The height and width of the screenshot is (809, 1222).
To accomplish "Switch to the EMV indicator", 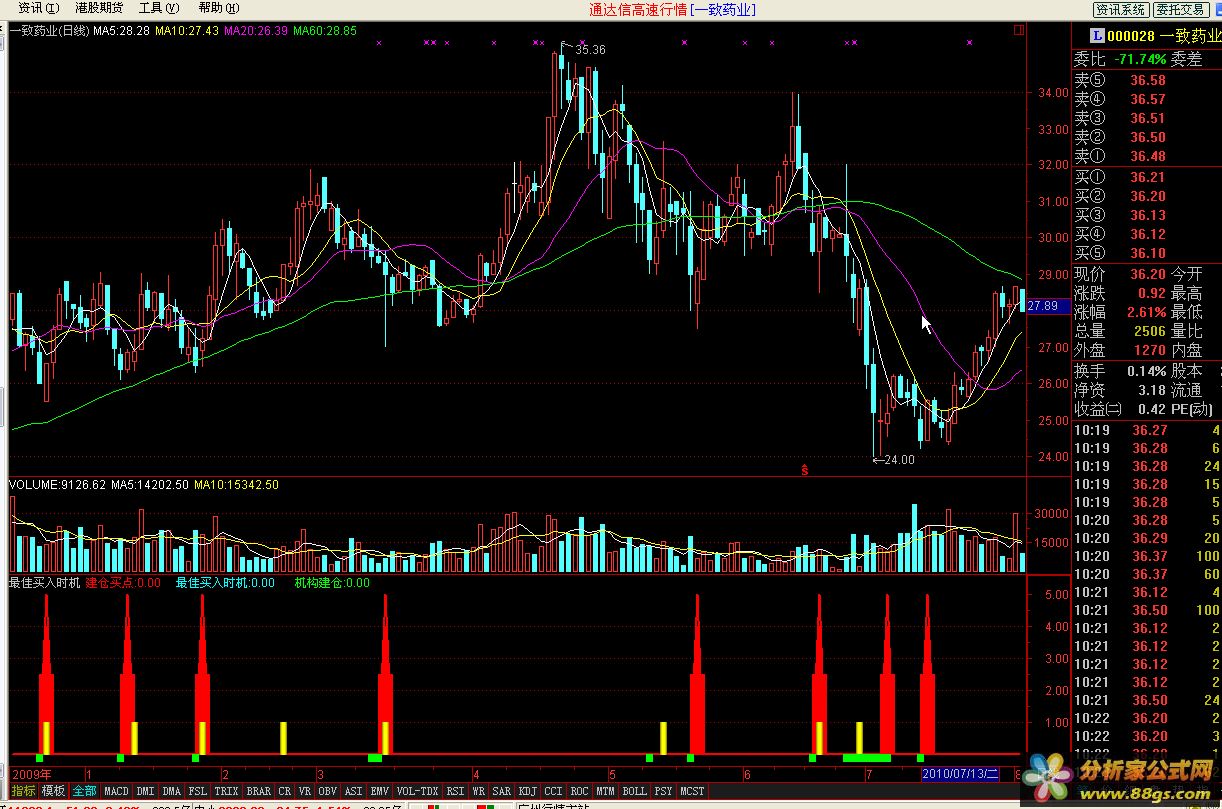I will click(x=380, y=791).
